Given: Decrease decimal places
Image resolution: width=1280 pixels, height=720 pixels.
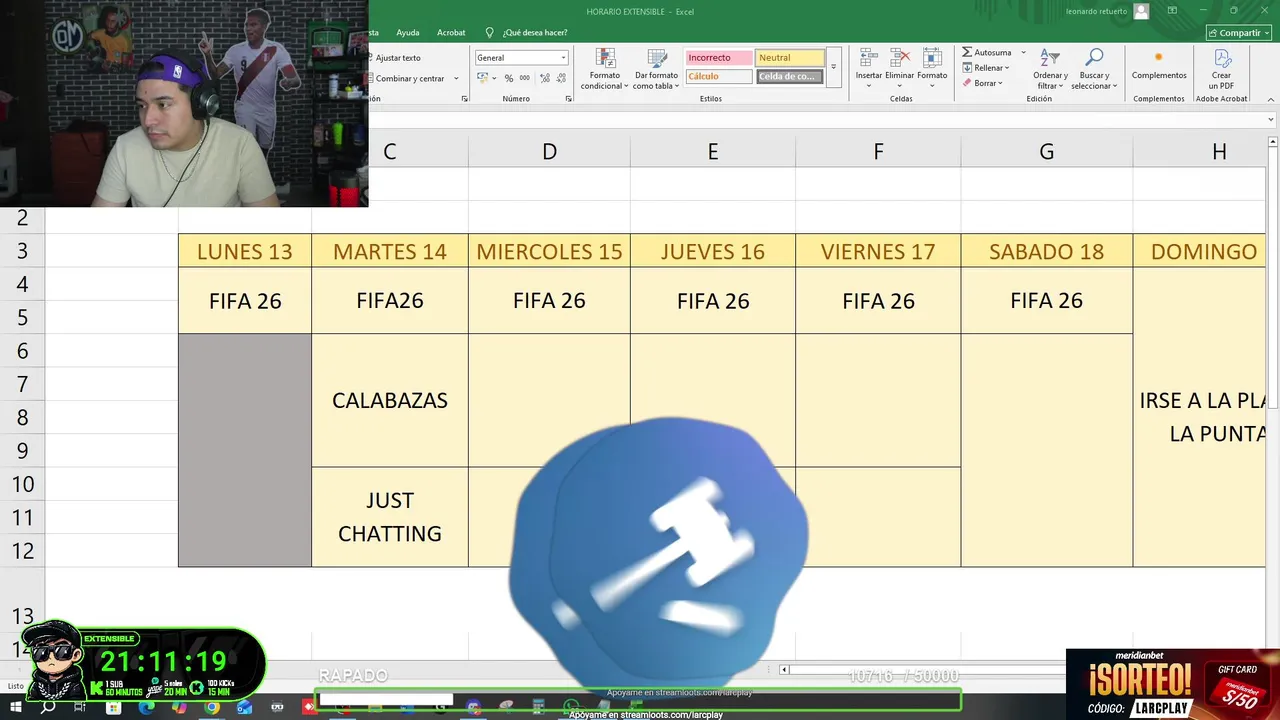Looking at the screenshot, I should coord(561,78).
